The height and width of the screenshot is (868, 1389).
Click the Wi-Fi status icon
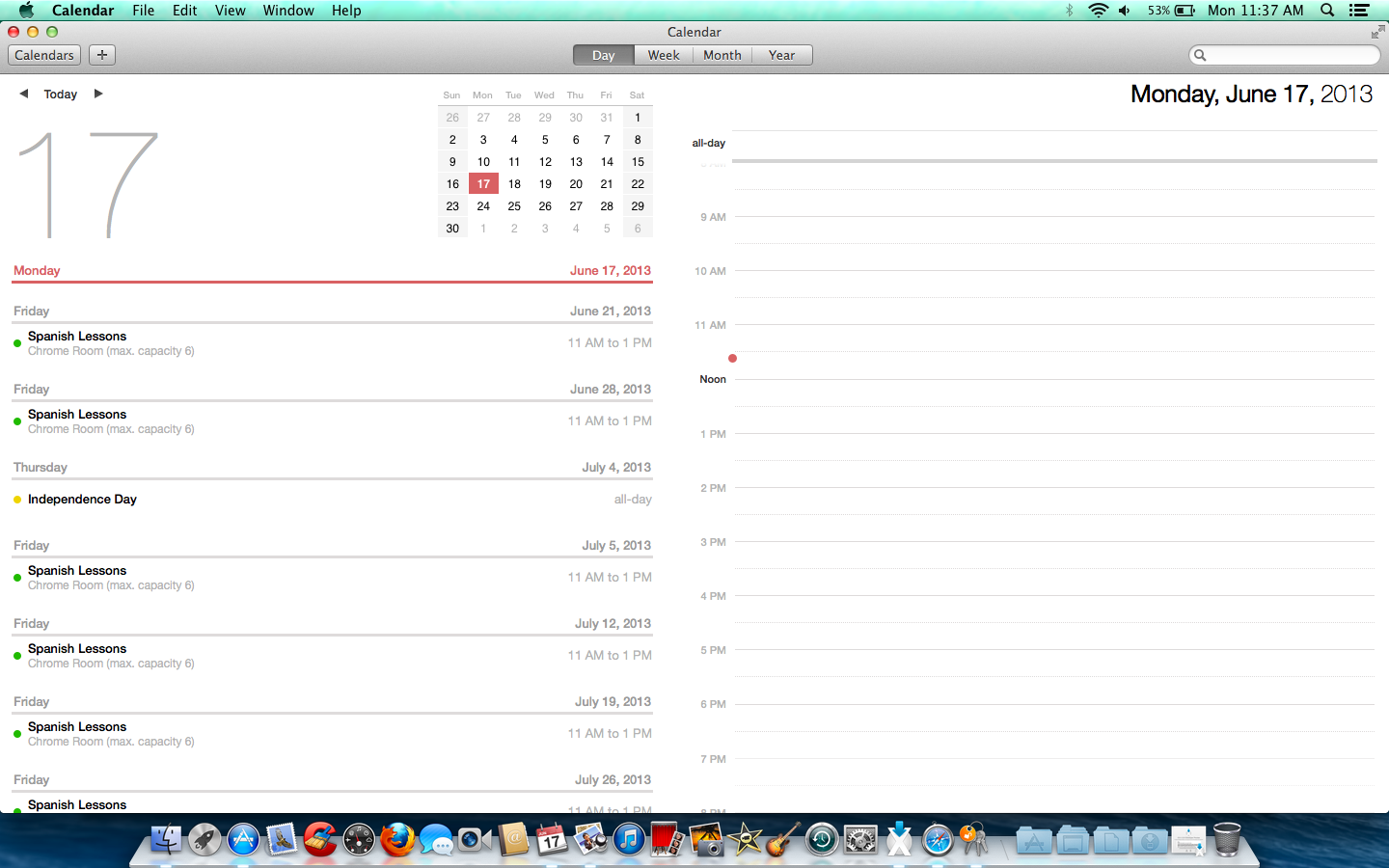[1098, 11]
